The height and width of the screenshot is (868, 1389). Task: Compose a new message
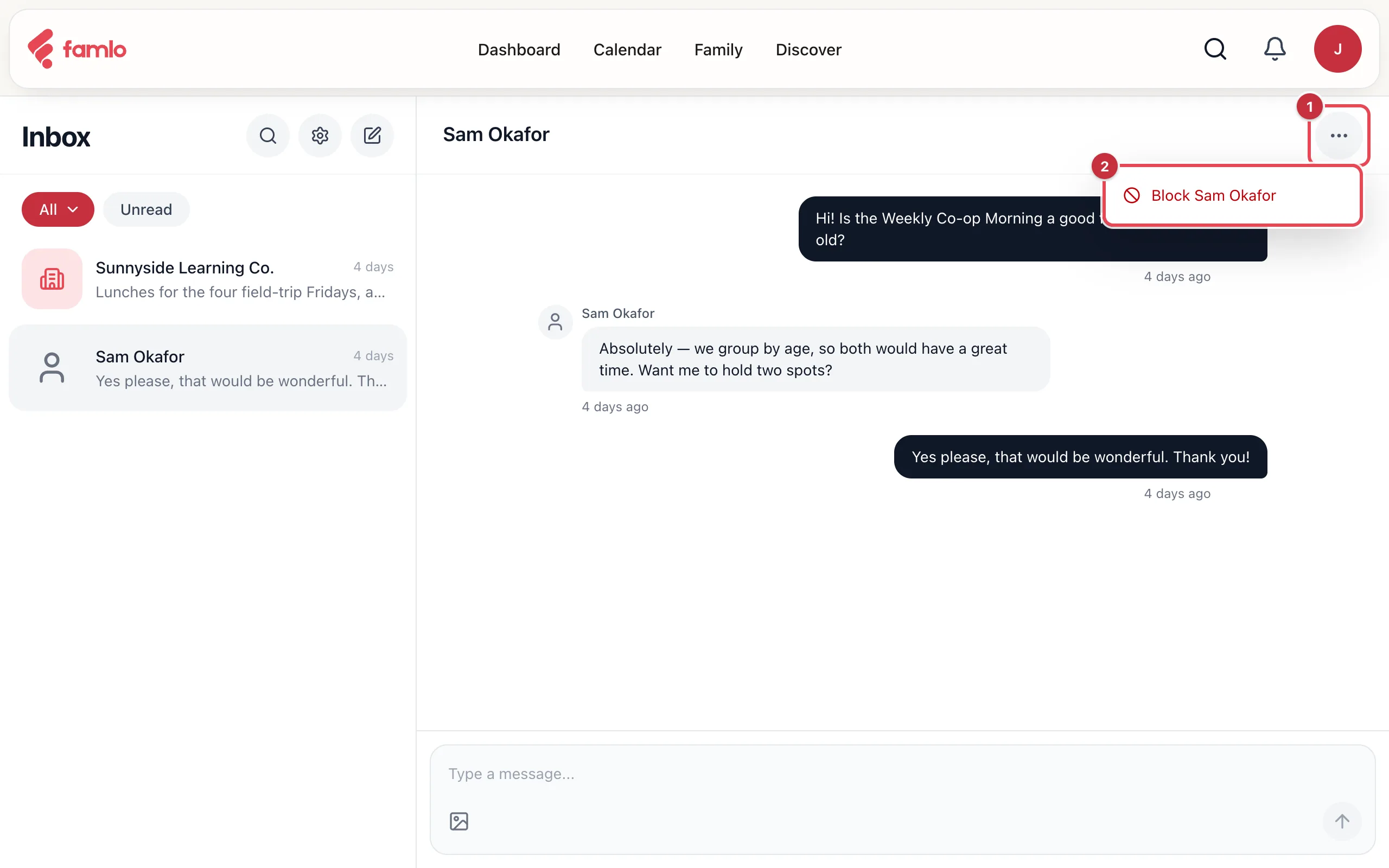tap(372, 136)
